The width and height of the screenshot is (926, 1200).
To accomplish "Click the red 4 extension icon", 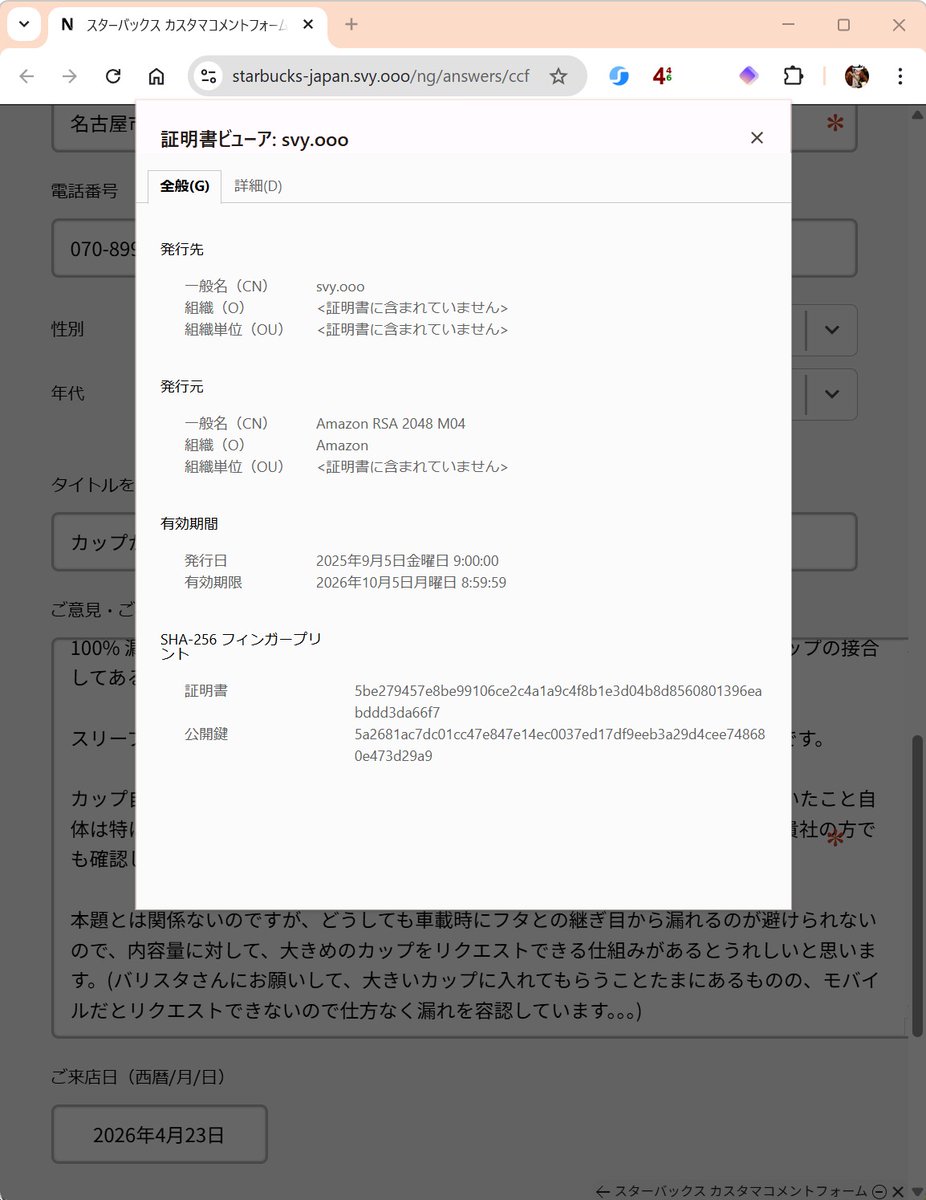I will point(662,76).
